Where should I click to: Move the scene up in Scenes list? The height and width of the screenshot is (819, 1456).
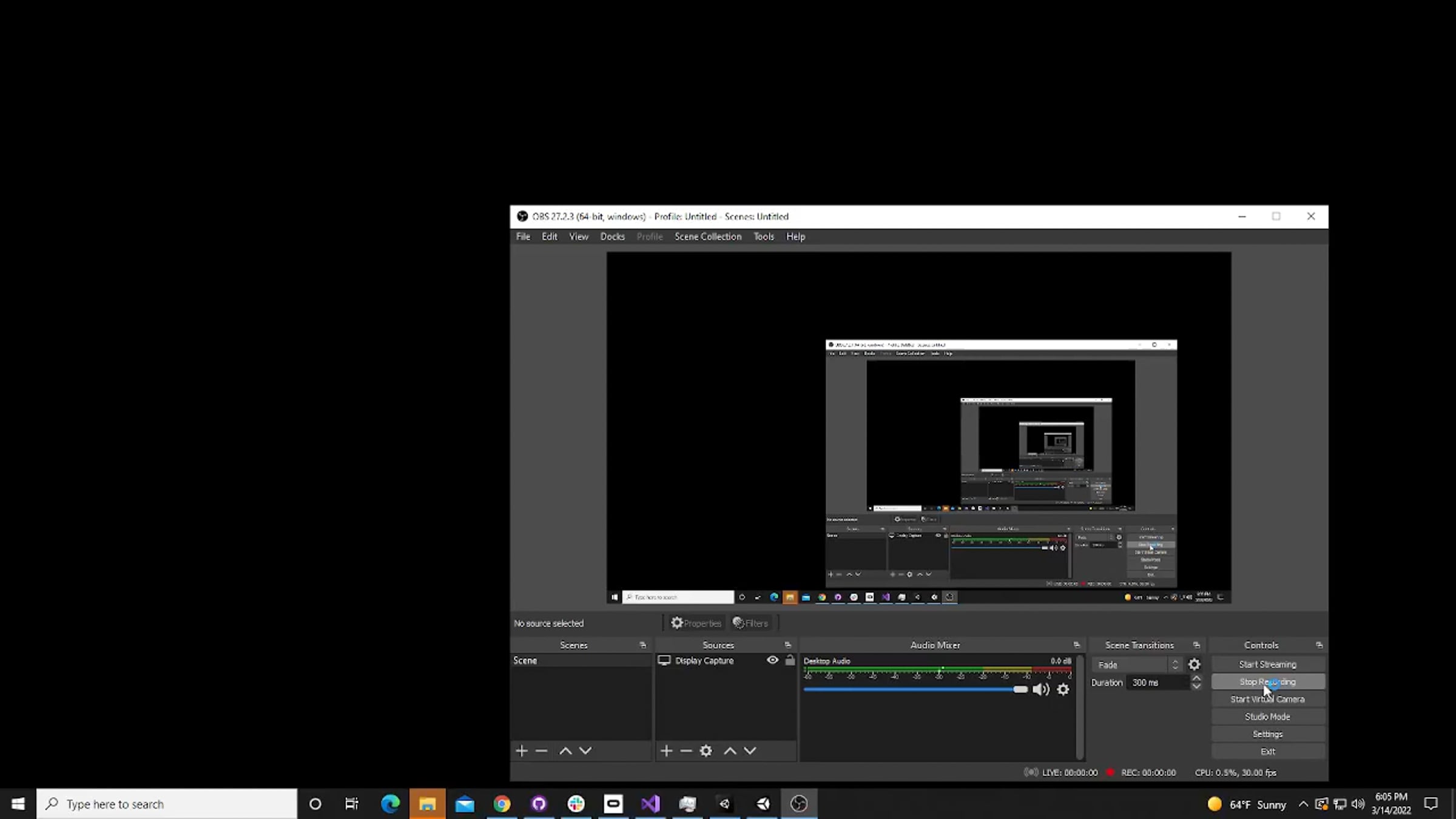point(565,751)
